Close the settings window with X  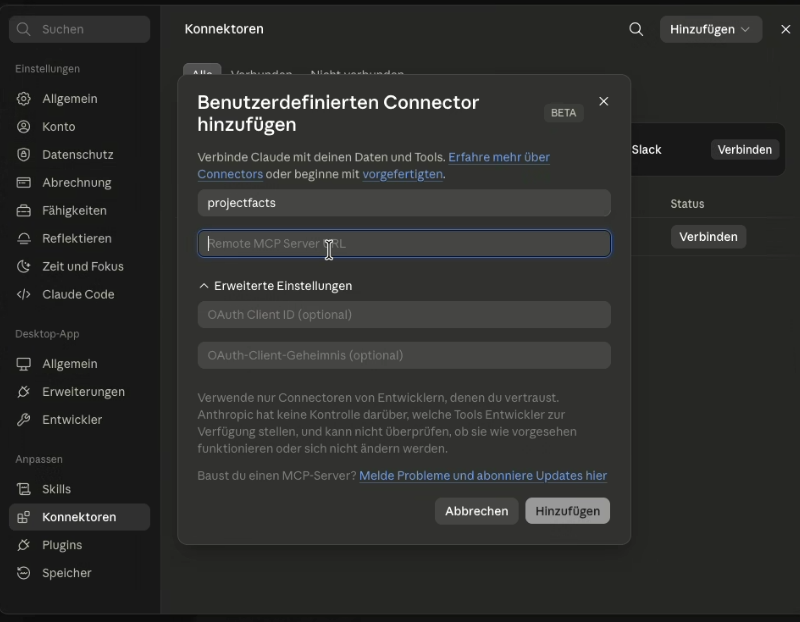click(x=786, y=29)
